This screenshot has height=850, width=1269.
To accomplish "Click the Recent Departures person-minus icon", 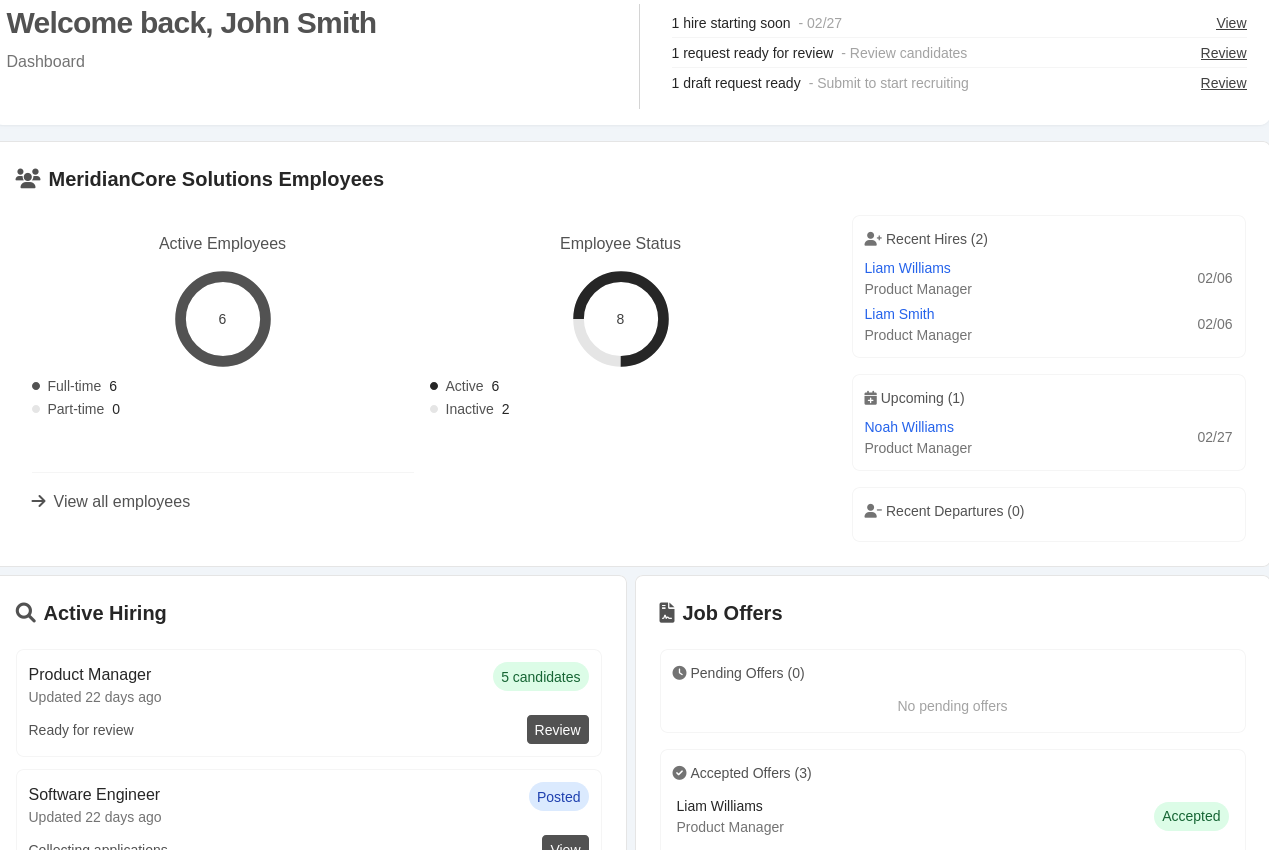I will 873,511.
